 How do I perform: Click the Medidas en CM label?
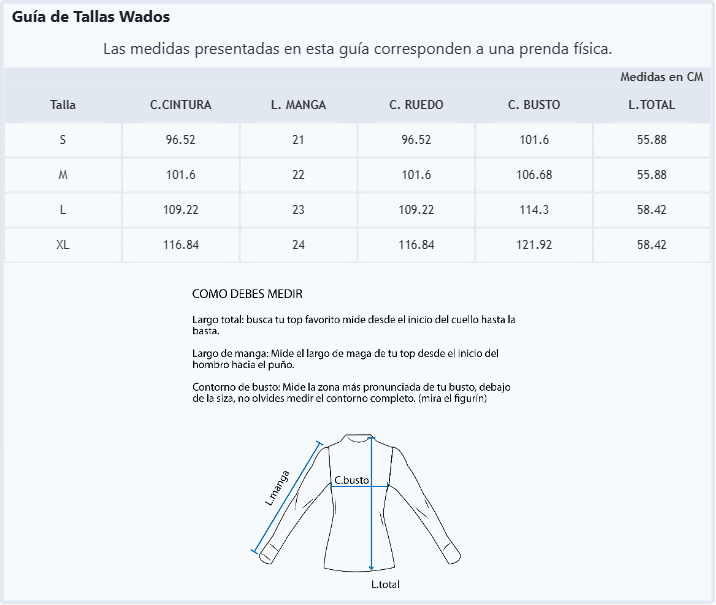point(661,77)
